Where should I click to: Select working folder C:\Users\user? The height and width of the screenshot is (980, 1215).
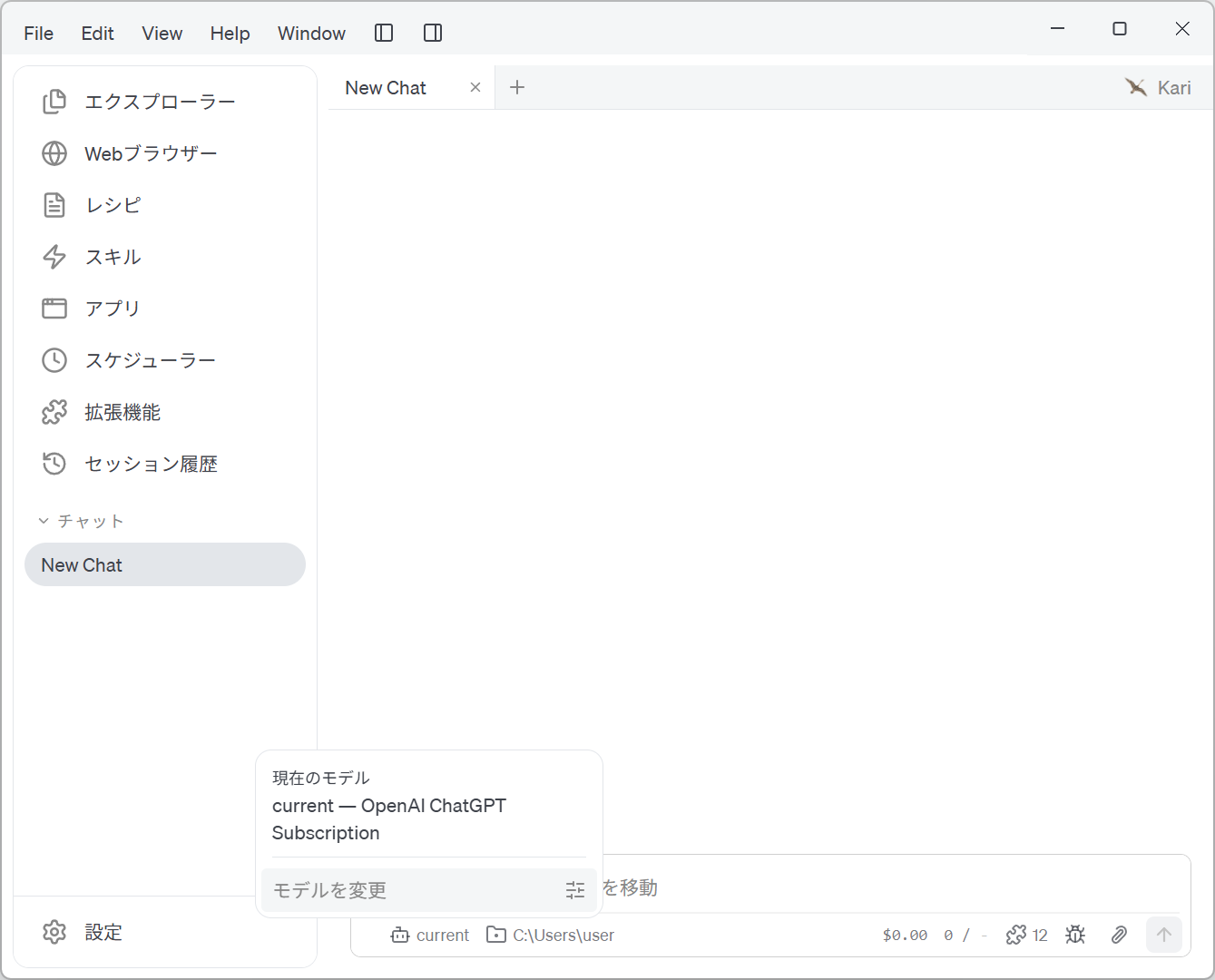tap(551, 935)
